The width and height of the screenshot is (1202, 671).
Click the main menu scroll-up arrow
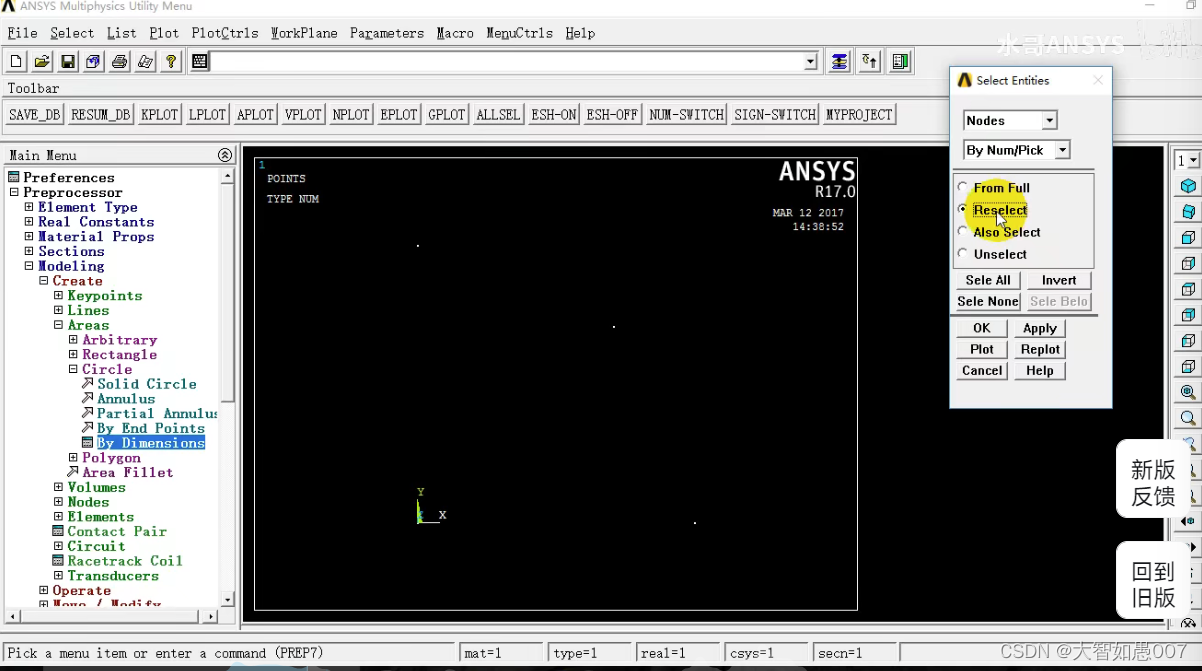click(227, 176)
